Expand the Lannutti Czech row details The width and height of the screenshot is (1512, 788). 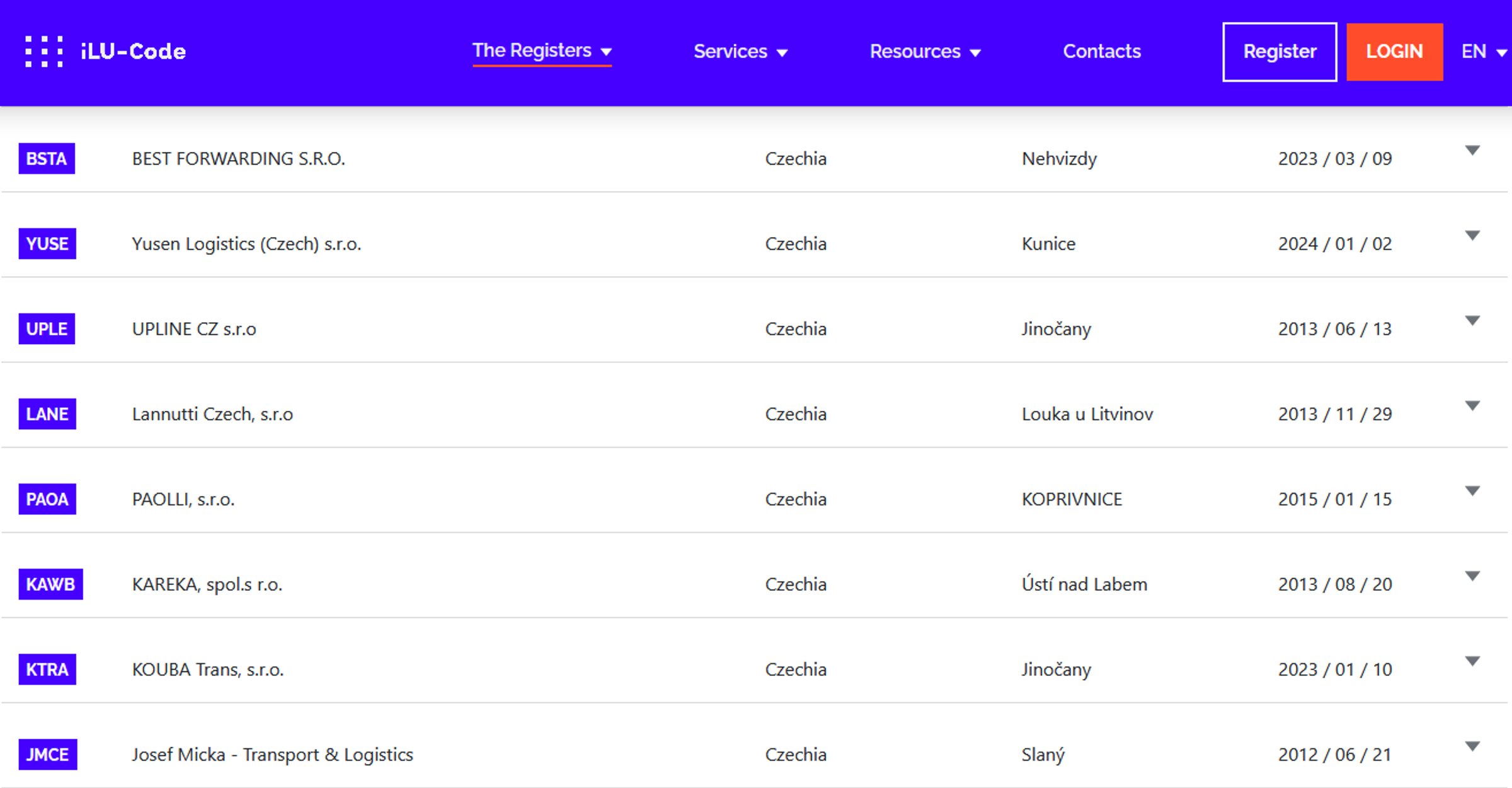[1472, 406]
